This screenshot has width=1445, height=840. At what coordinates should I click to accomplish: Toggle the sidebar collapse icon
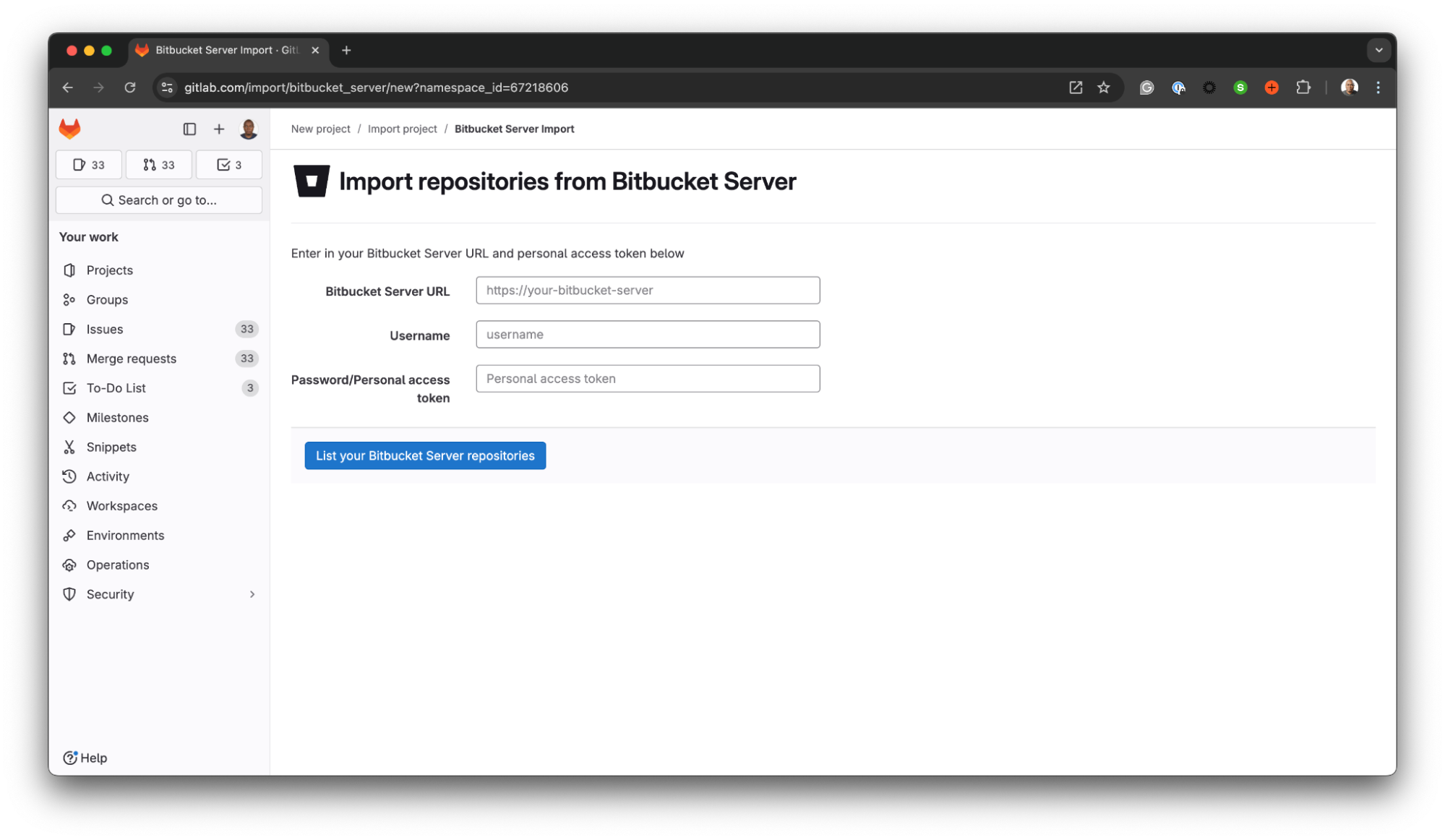(189, 129)
